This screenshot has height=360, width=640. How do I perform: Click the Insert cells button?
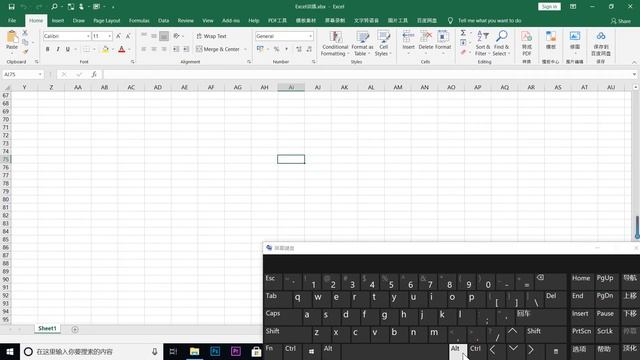tap(408, 42)
